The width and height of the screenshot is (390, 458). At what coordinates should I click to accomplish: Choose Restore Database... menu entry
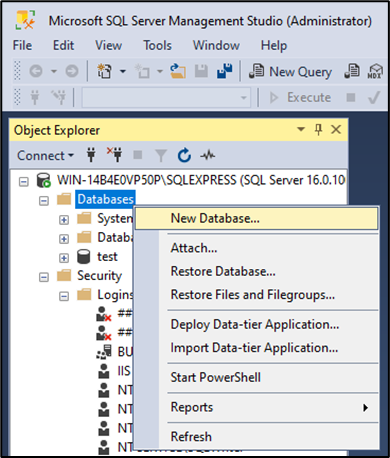point(223,271)
